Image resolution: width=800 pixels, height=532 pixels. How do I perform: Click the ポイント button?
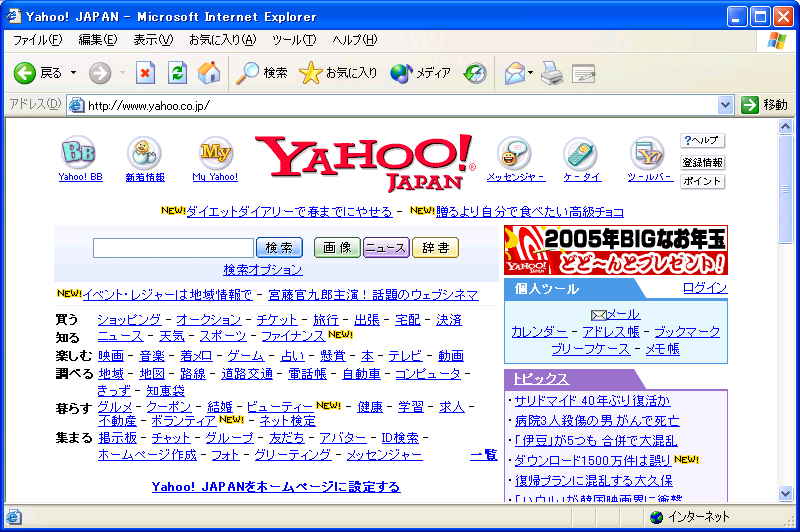702,181
